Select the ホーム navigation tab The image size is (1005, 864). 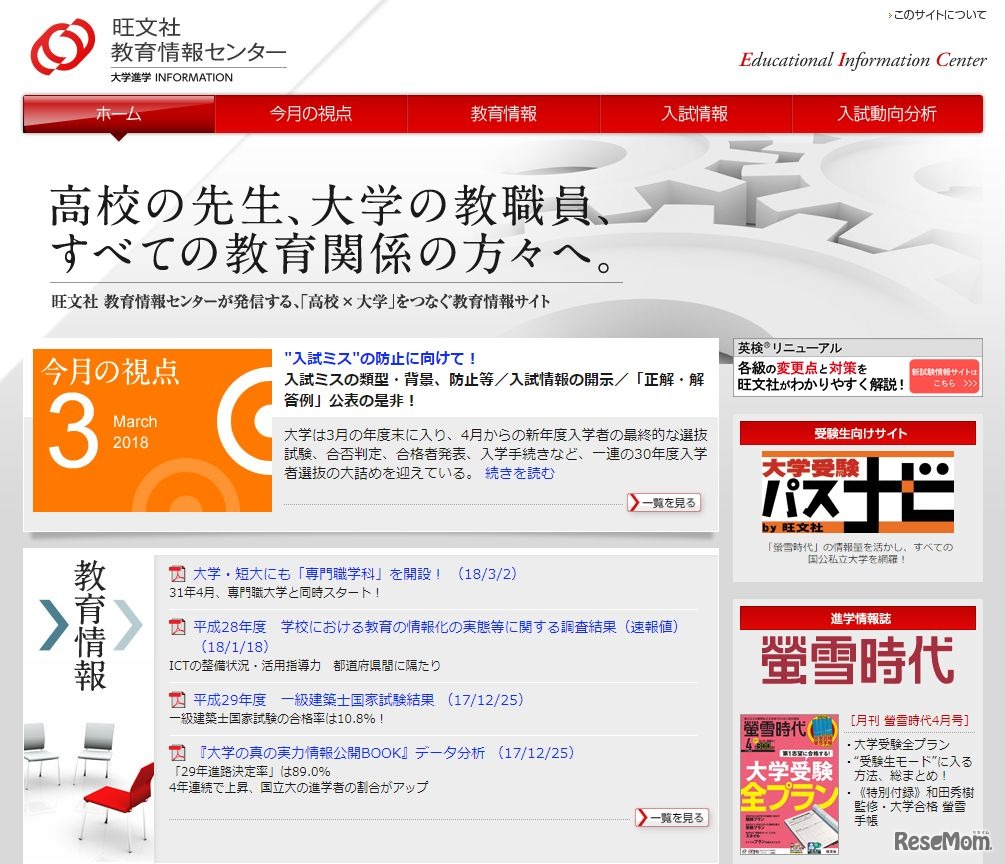(119, 114)
